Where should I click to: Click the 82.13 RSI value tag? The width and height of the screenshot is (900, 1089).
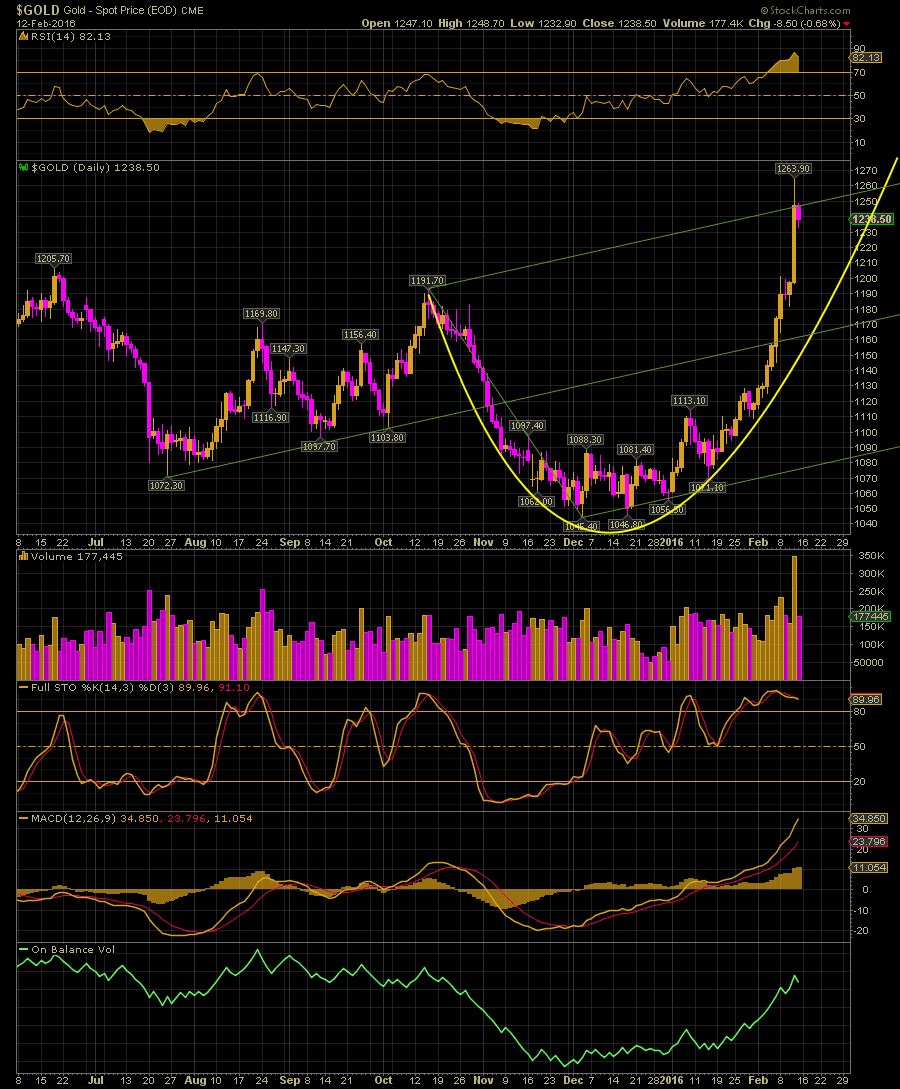[865, 59]
